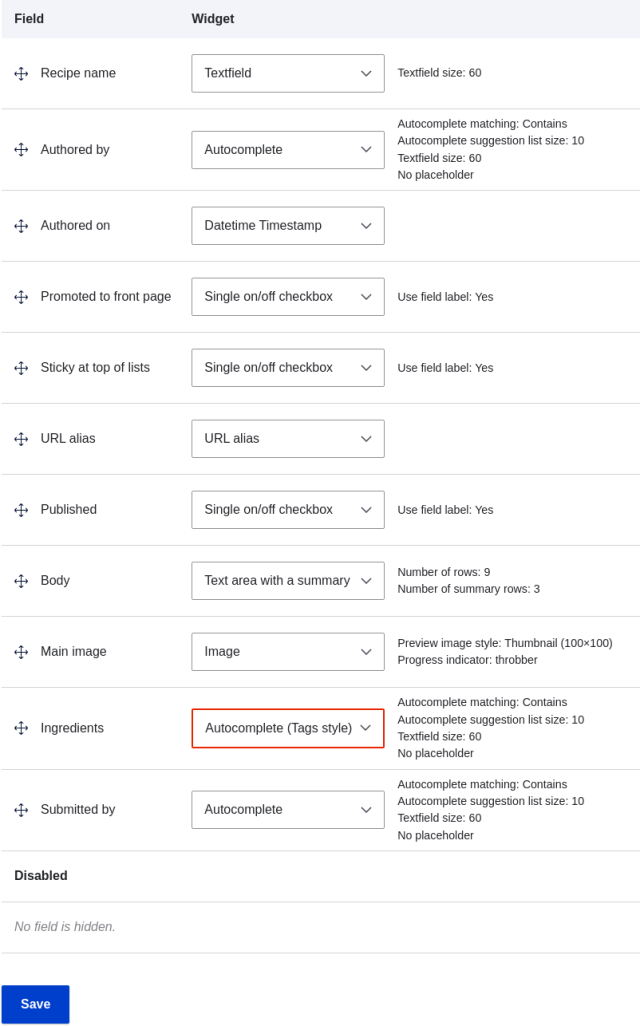This screenshot has height=1026, width=640.
Task: Click the Save button
Action: tap(35, 1003)
